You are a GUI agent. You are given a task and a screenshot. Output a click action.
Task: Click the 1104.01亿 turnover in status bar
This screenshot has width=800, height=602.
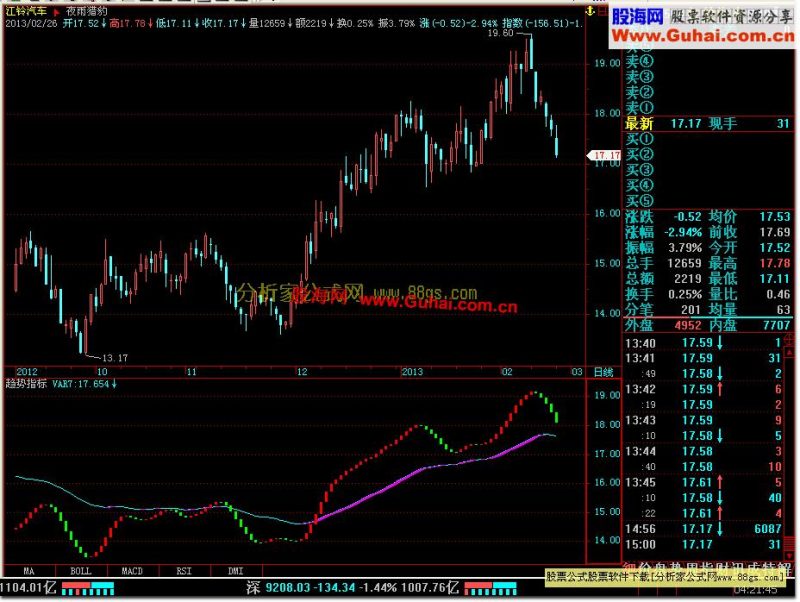[x=28, y=588]
